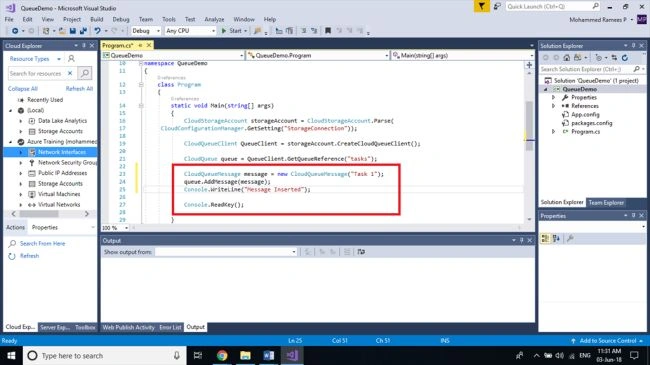Click the split editor window handle
The height and width of the screenshot is (365, 650).
click(529, 65)
